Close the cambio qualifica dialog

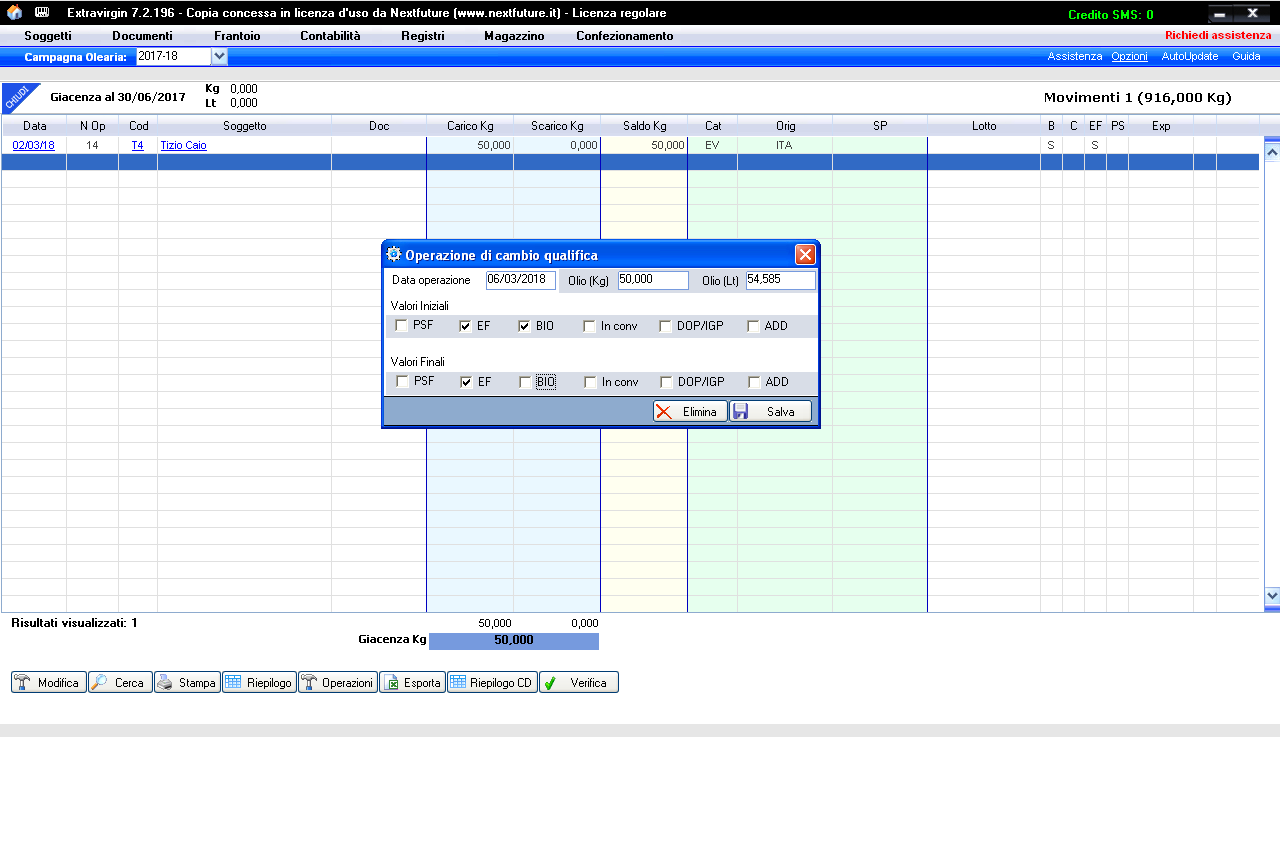[x=805, y=254]
